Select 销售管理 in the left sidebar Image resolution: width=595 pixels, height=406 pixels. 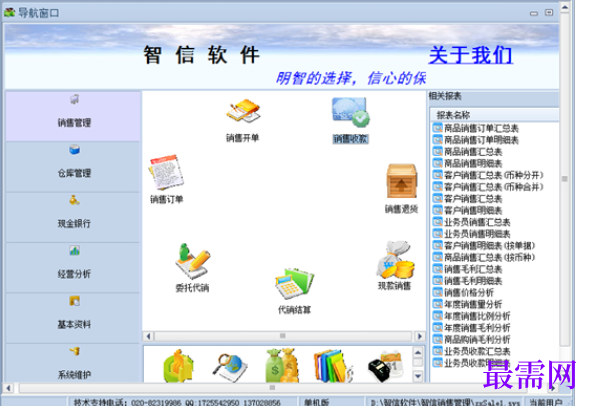[73, 116]
